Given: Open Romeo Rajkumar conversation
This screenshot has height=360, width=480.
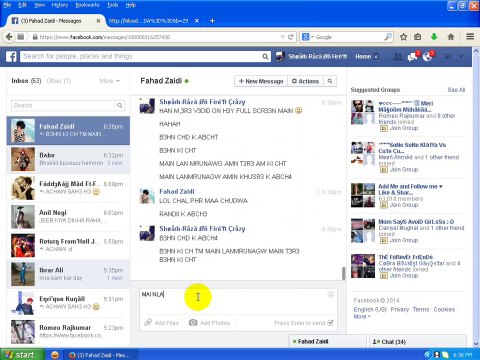Looking at the screenshot, I should click(68, 331).
